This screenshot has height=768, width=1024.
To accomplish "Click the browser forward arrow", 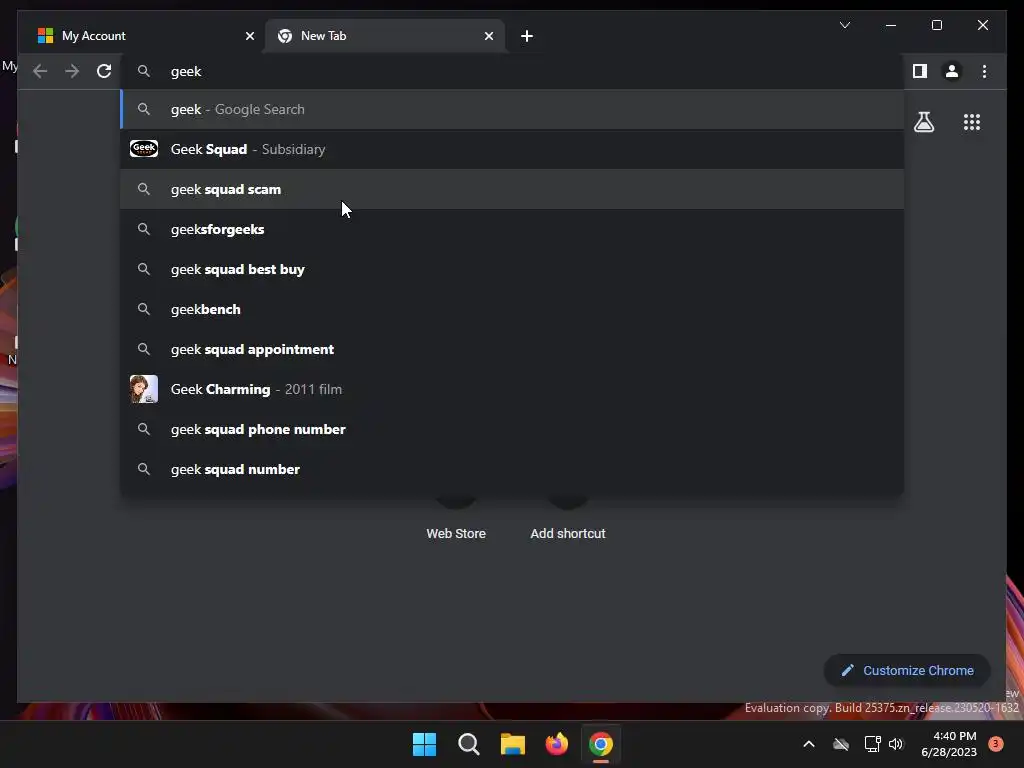I will [x=72, y=71].
